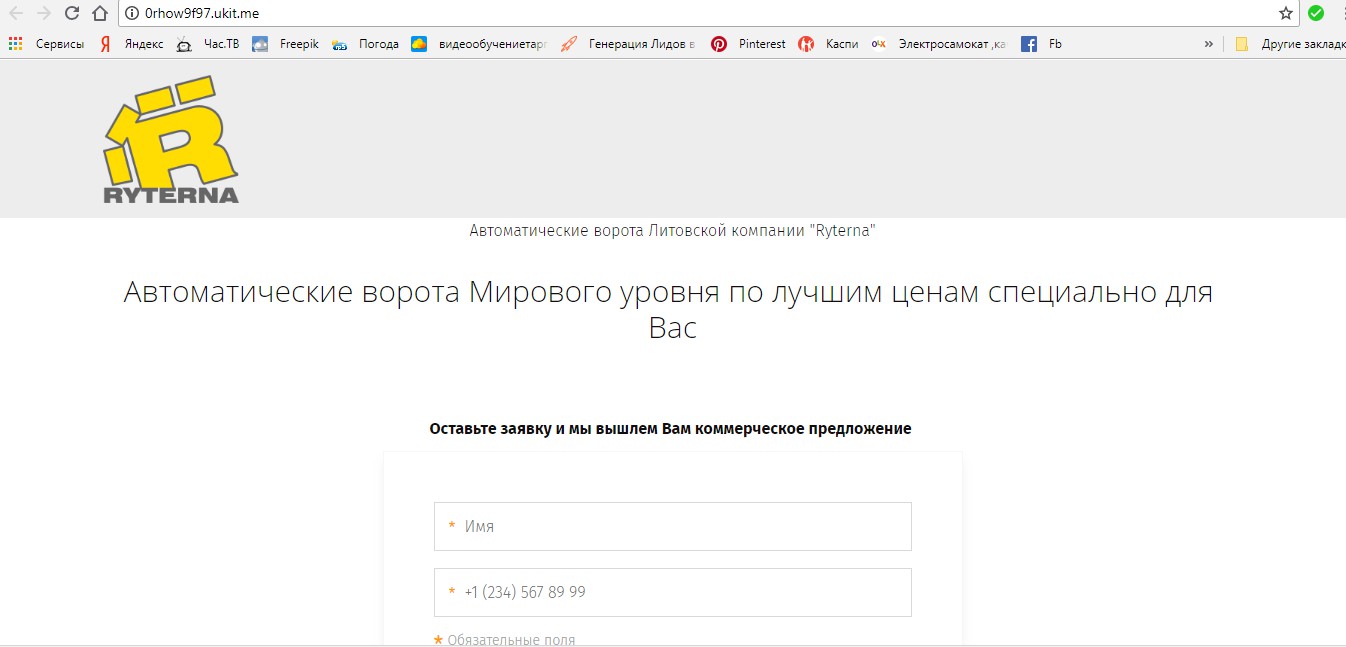Go forward with the browser forward arrow
The height and width of the screenshot is (647, 1346).
(x=43, y=13)
